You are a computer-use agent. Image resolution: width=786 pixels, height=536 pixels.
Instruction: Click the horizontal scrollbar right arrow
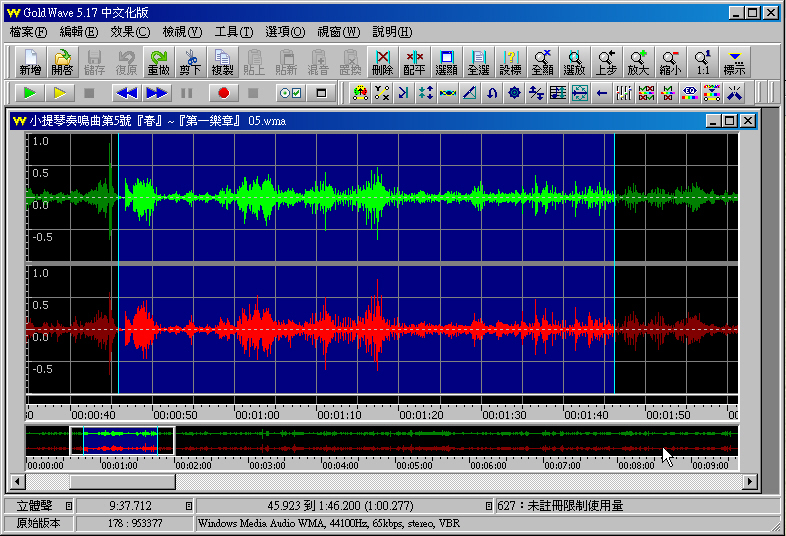(x=749, y=482)
